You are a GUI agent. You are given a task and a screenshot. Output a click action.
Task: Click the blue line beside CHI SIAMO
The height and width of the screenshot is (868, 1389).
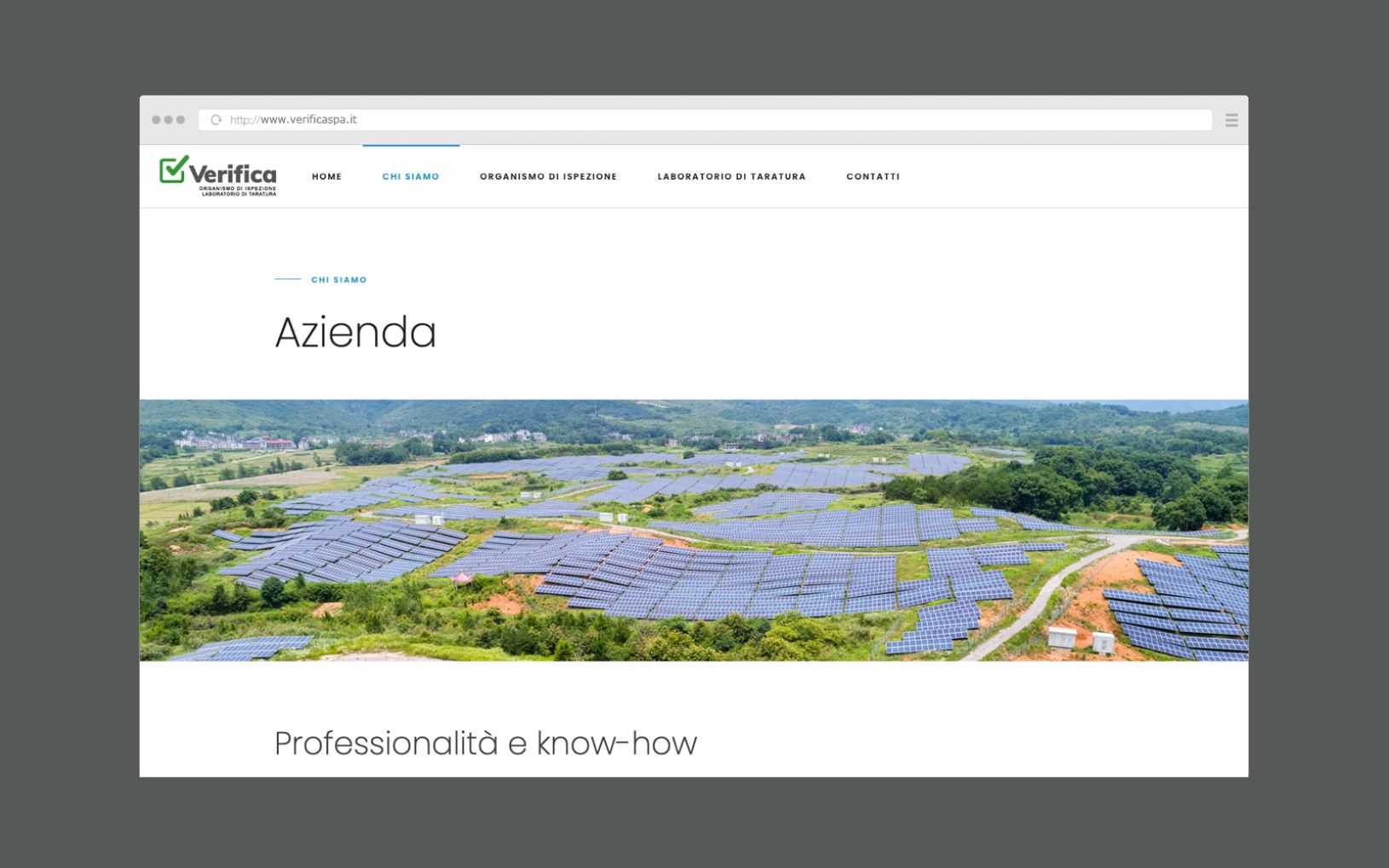288,279
